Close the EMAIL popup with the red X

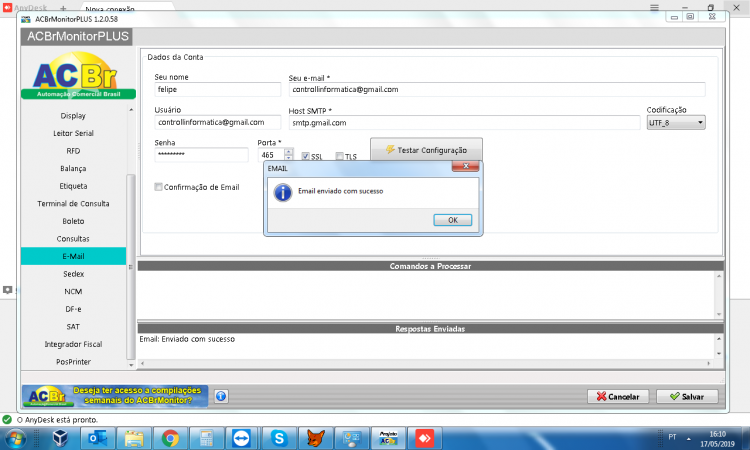[466, 166]
